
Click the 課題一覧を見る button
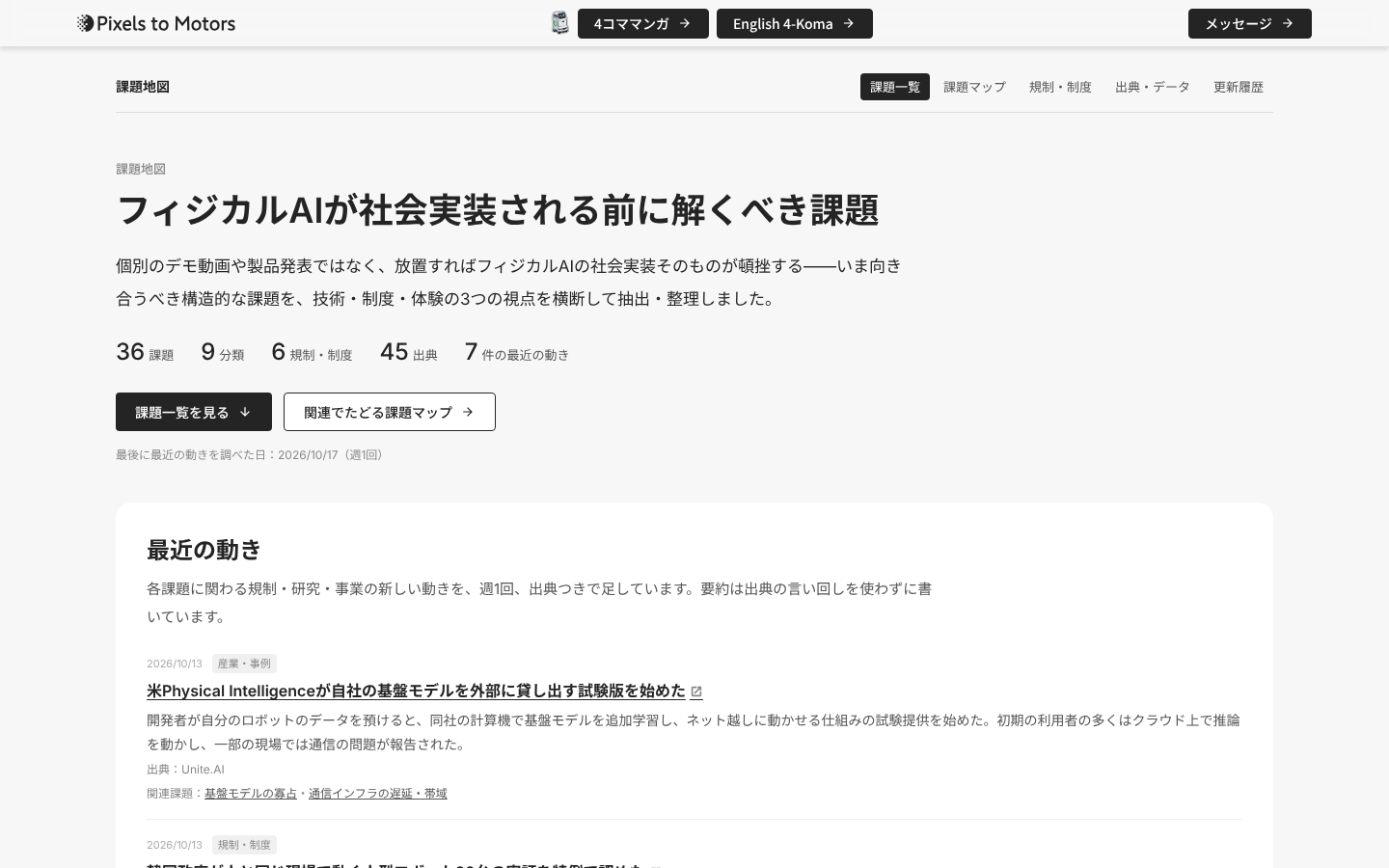click(194, 412)
